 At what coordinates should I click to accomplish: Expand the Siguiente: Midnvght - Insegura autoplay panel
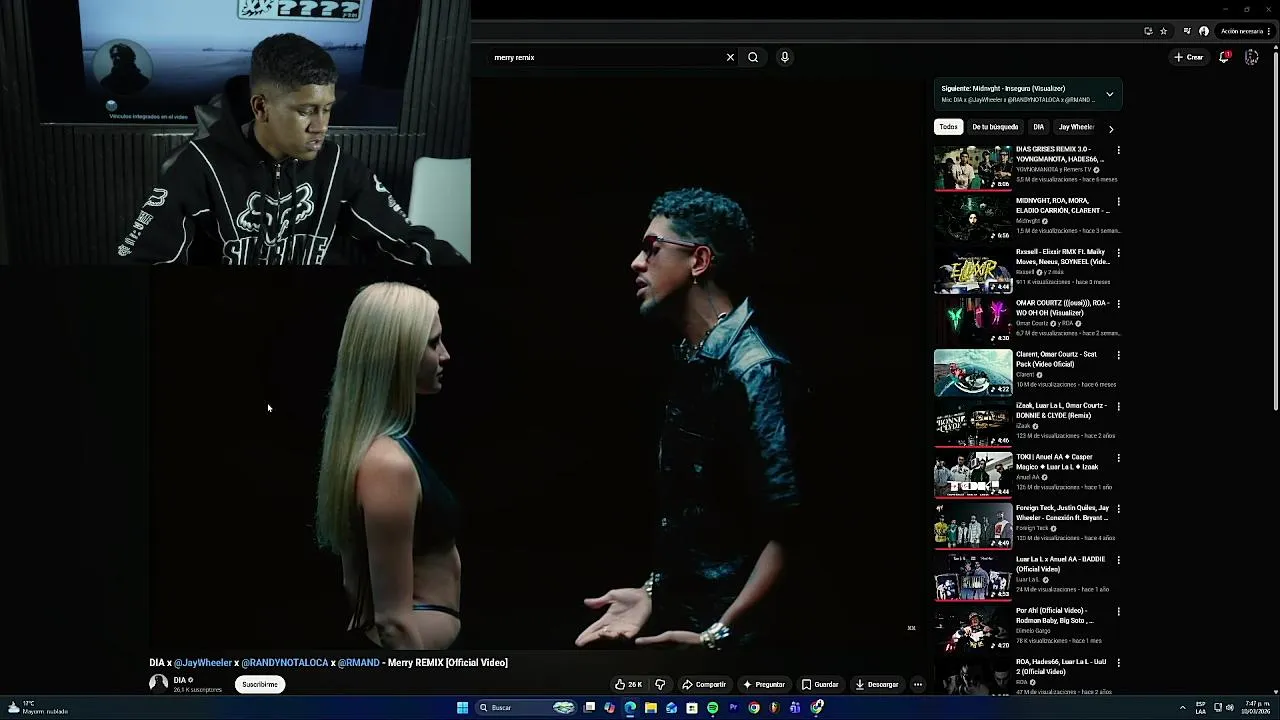[x=1109, y=94]
